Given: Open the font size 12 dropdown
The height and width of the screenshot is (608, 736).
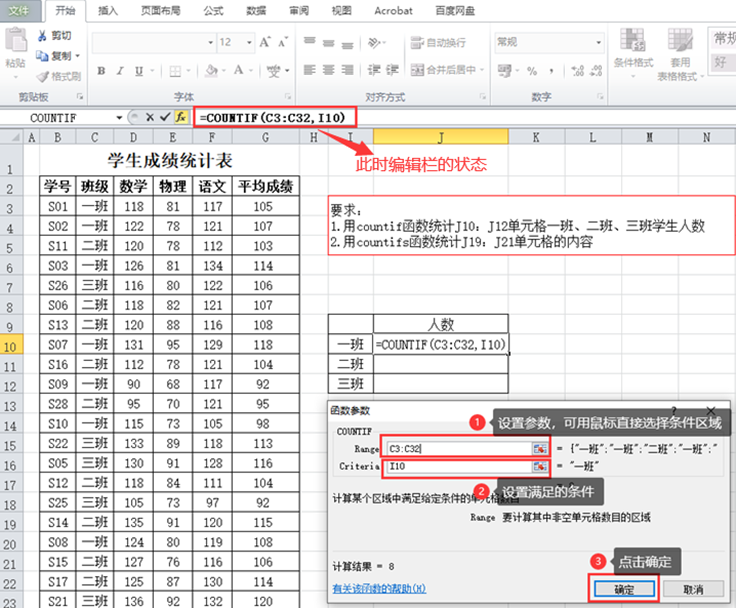Looking at the screenshot, I should click(249, 43).
